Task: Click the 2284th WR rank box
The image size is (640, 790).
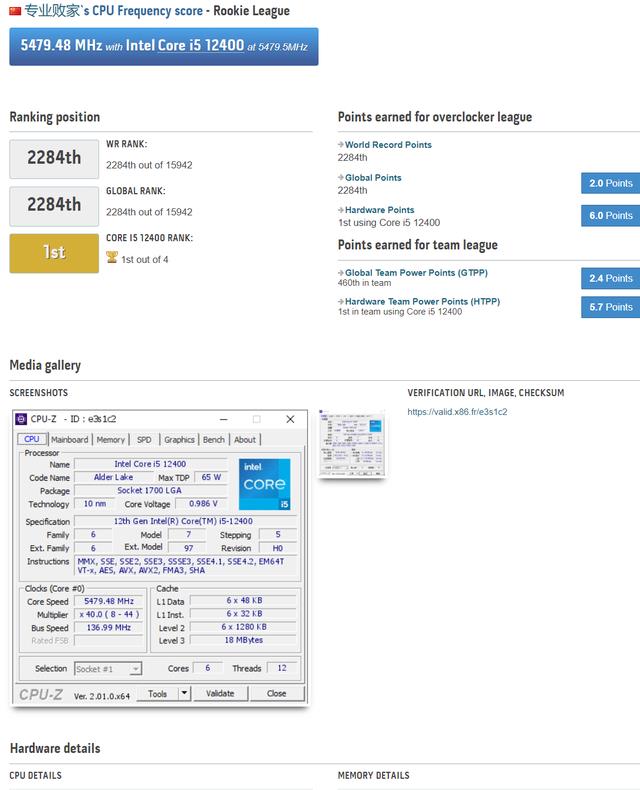Action: click(x=54, y=159)
